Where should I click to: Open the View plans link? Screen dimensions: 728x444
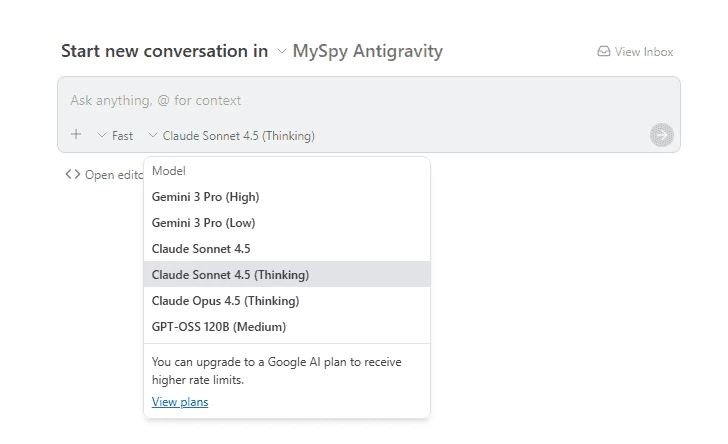tap(180, 402)
